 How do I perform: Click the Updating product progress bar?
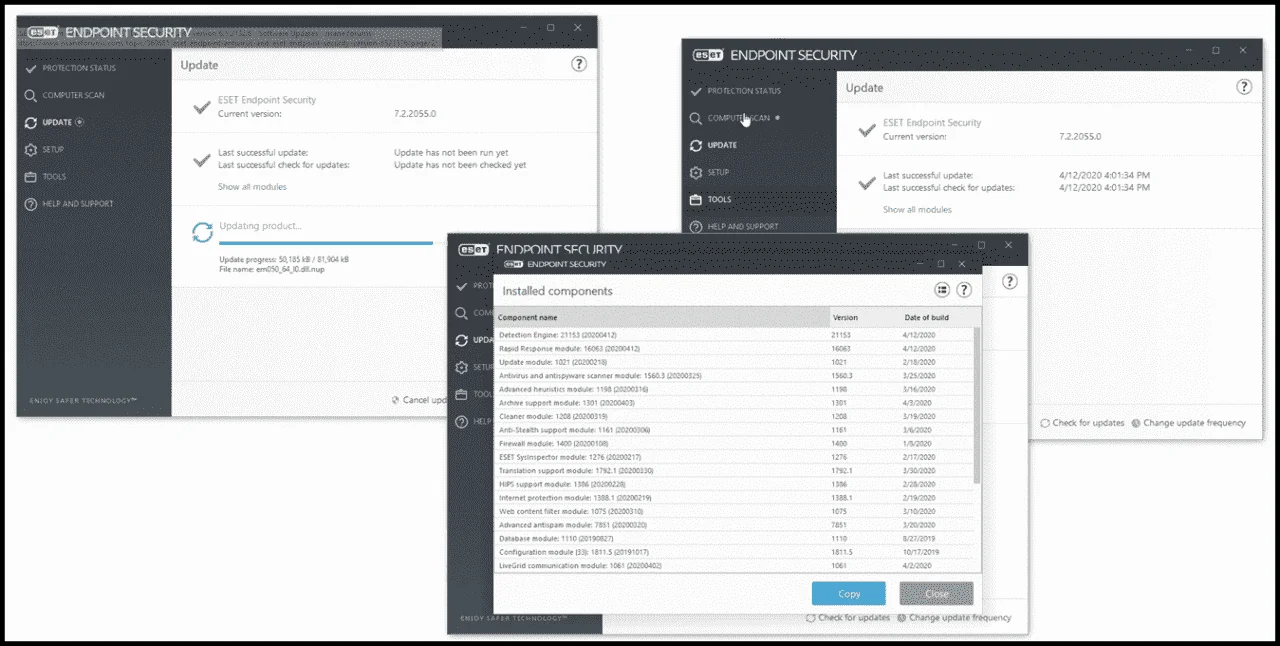326,242
